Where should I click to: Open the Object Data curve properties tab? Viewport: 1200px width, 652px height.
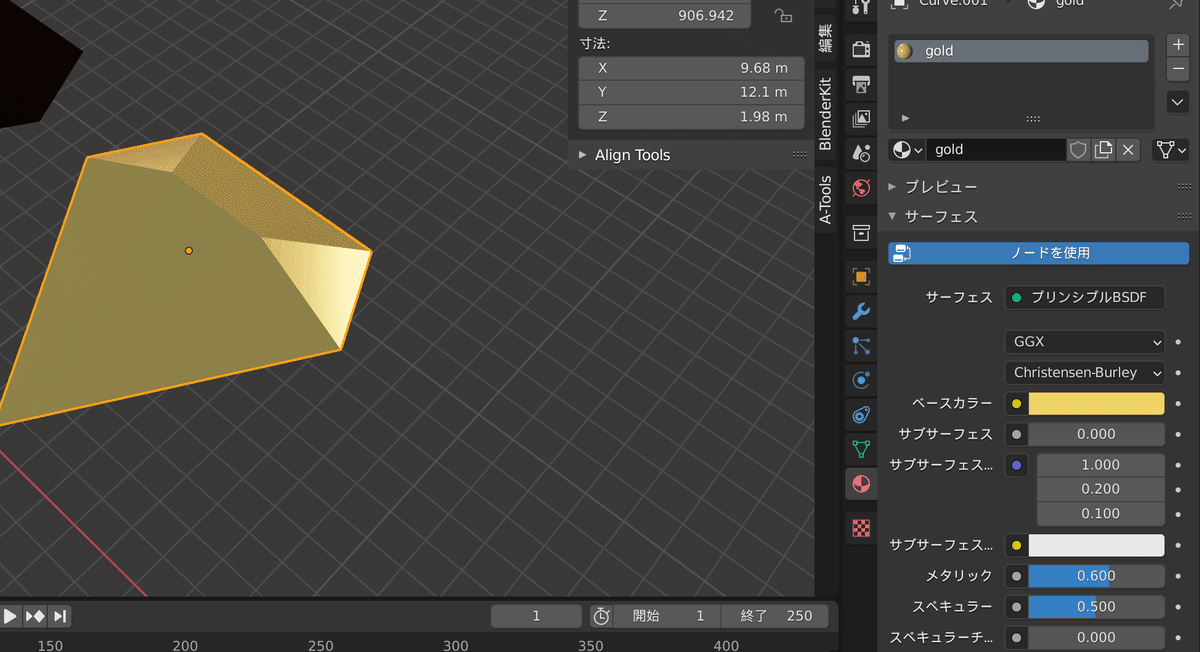point(860,450)
